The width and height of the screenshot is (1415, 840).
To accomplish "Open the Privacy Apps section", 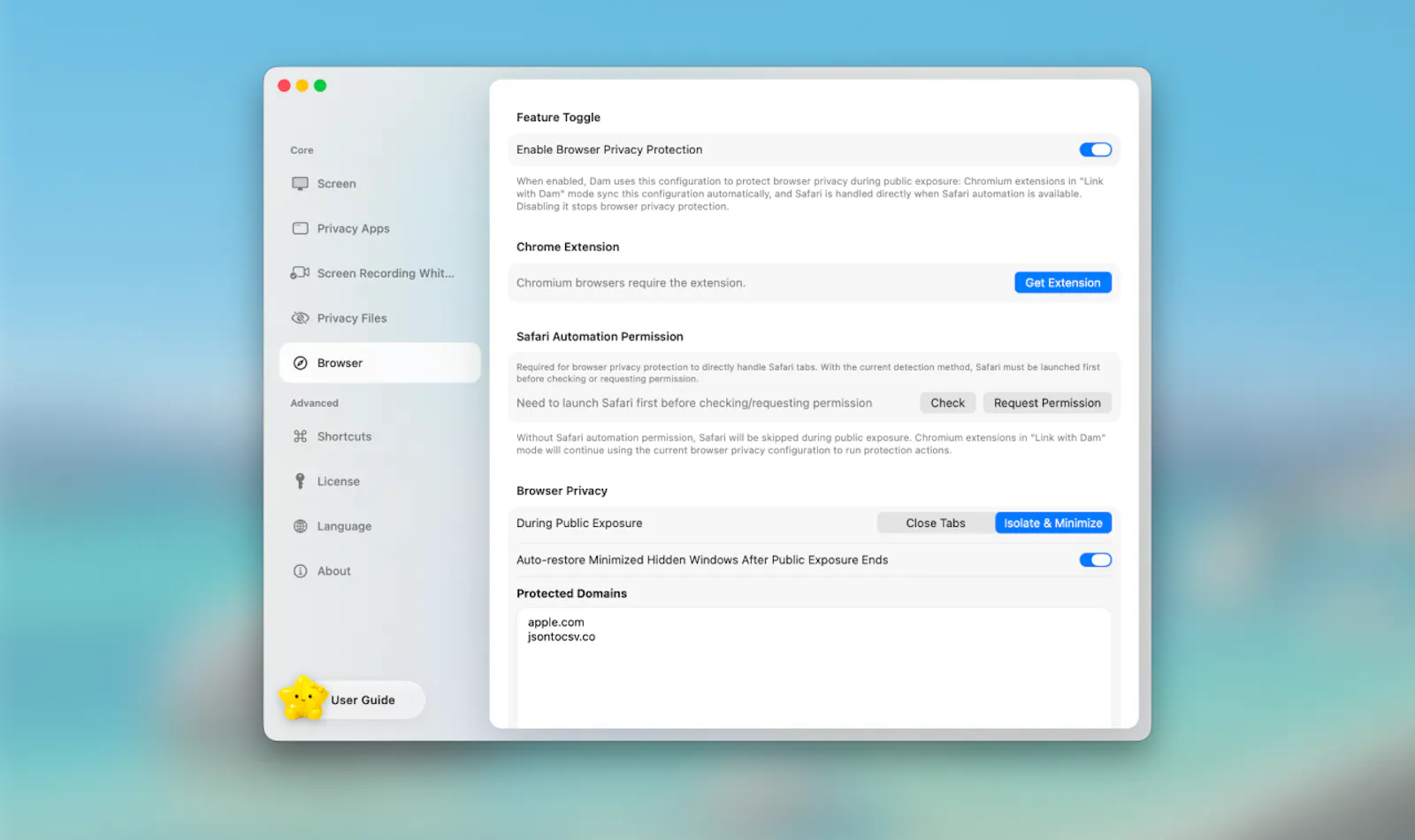I will click(379, 228).
